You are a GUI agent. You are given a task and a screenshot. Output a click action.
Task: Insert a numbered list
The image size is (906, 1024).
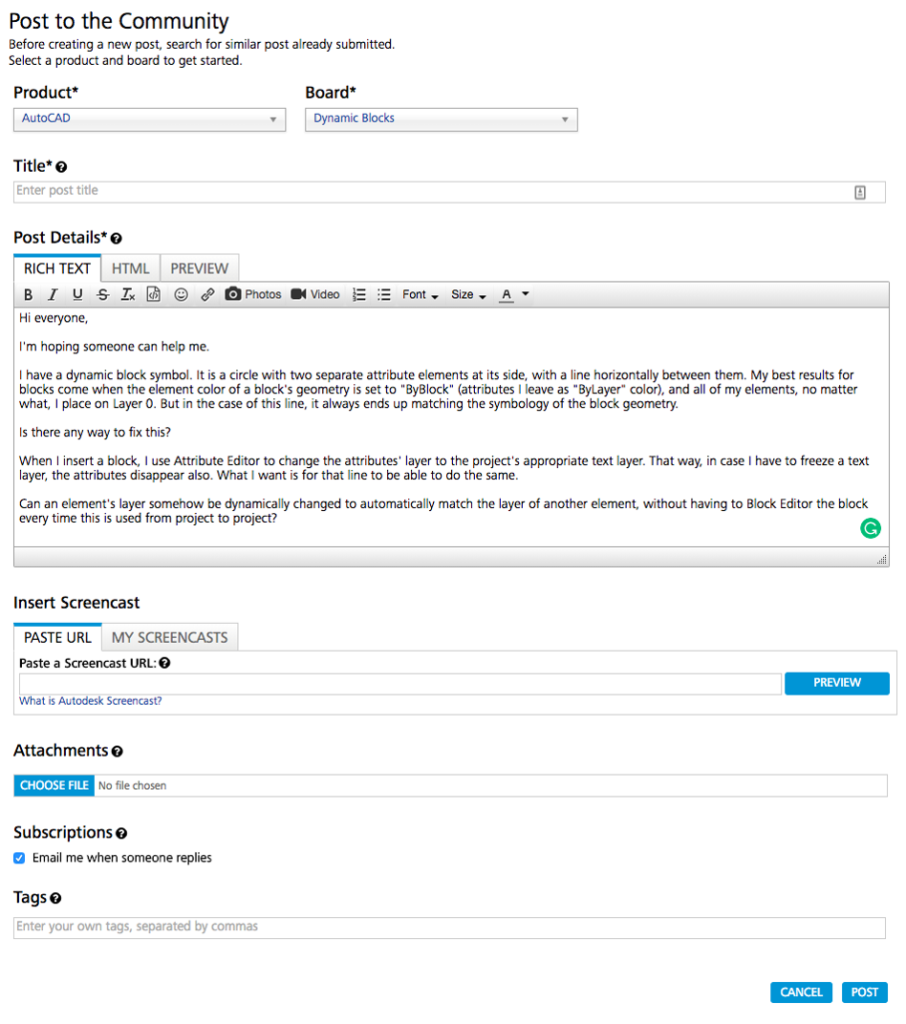click(x=359, y=295)
